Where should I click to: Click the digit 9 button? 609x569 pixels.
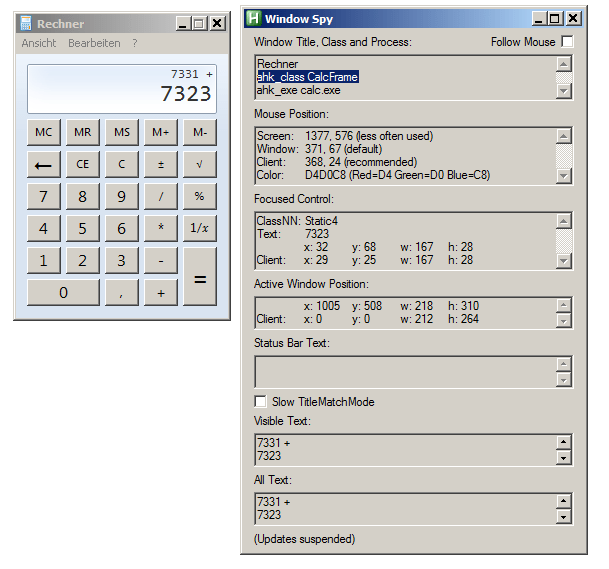[x=122, y=196]
